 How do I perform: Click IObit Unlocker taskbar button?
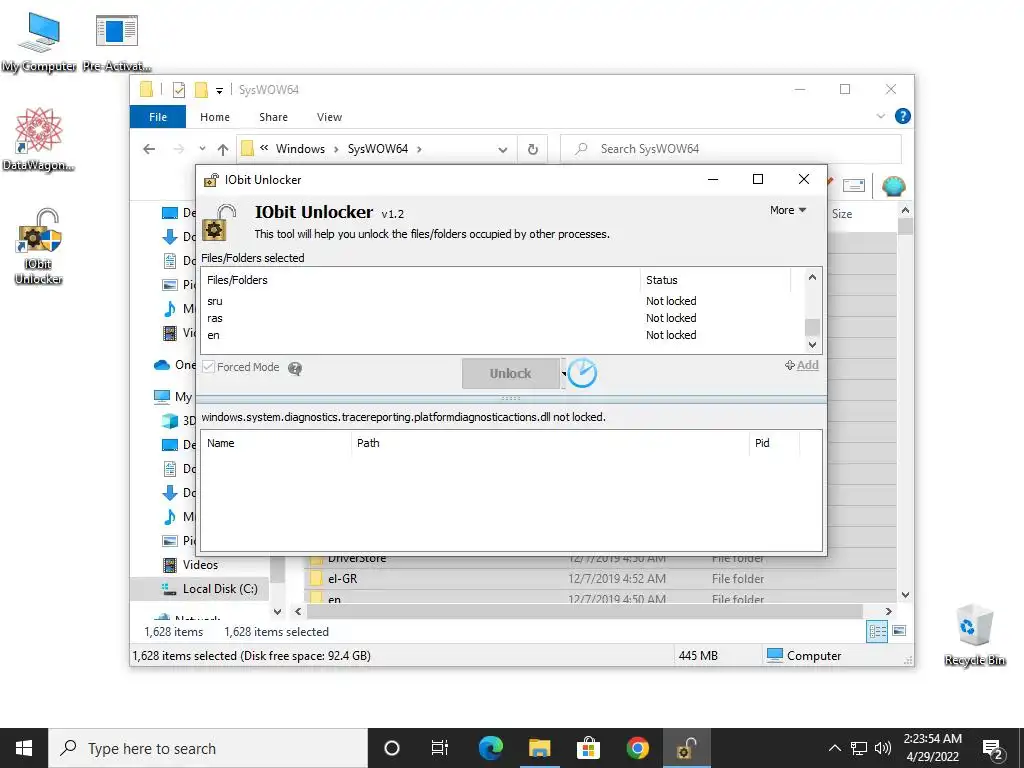(x=686, y=748)
